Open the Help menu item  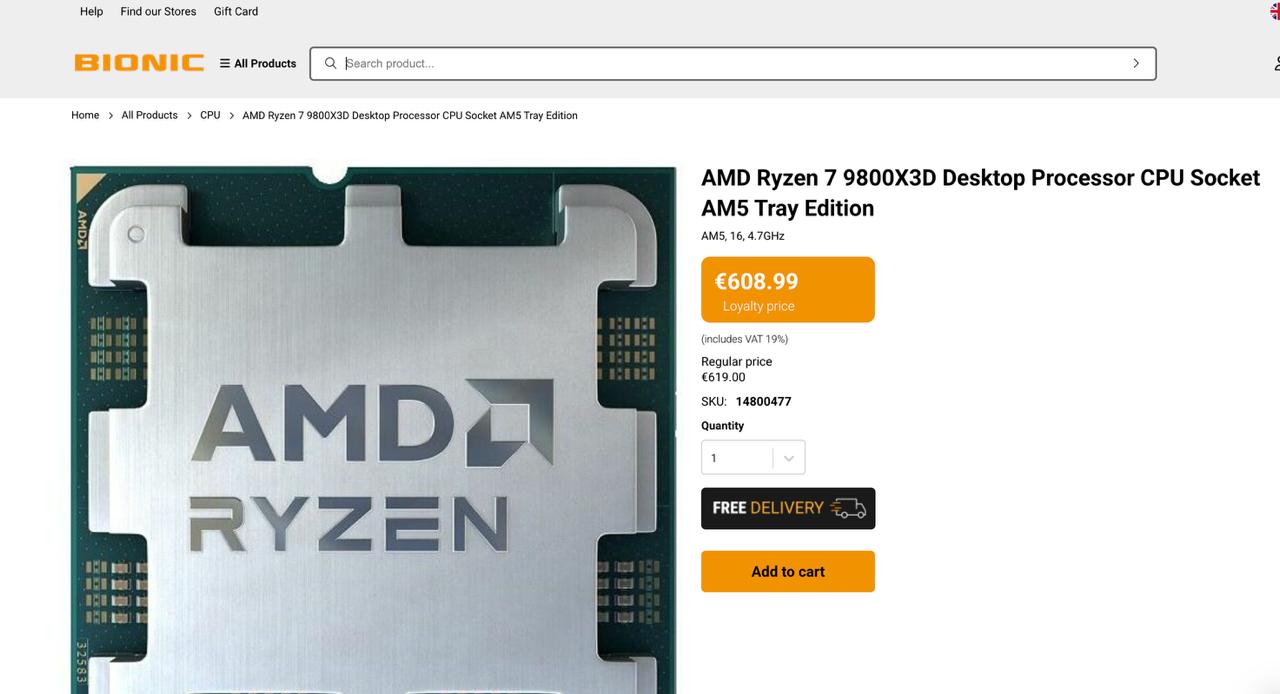tap(91, 11)
